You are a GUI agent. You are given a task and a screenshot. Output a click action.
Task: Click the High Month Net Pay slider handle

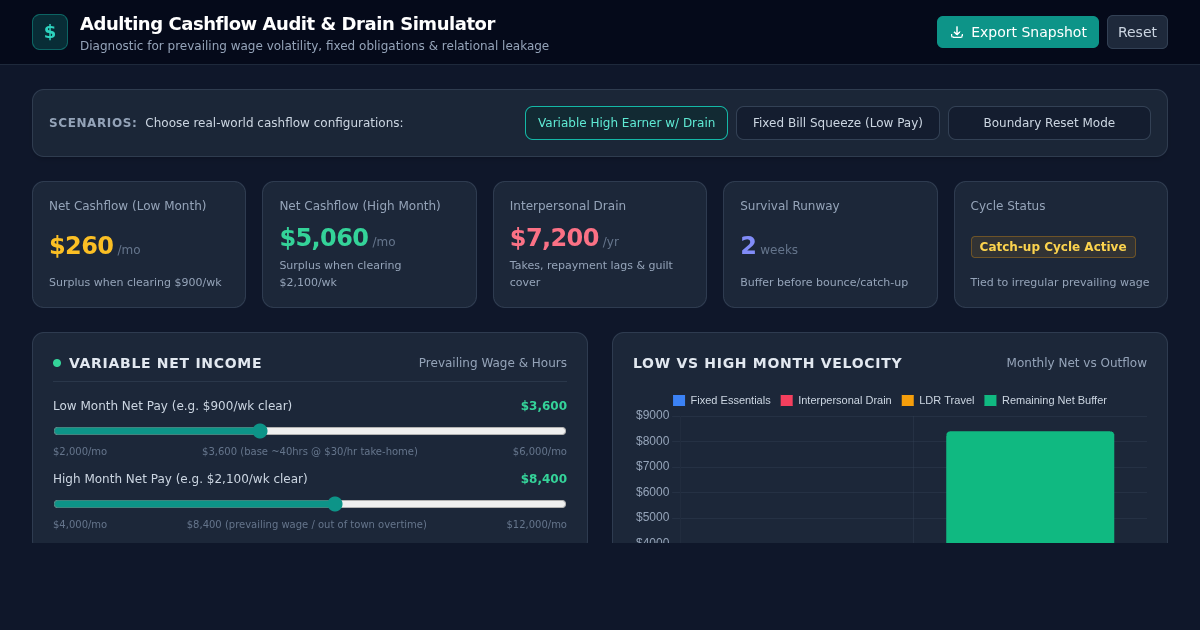[335, 504]
